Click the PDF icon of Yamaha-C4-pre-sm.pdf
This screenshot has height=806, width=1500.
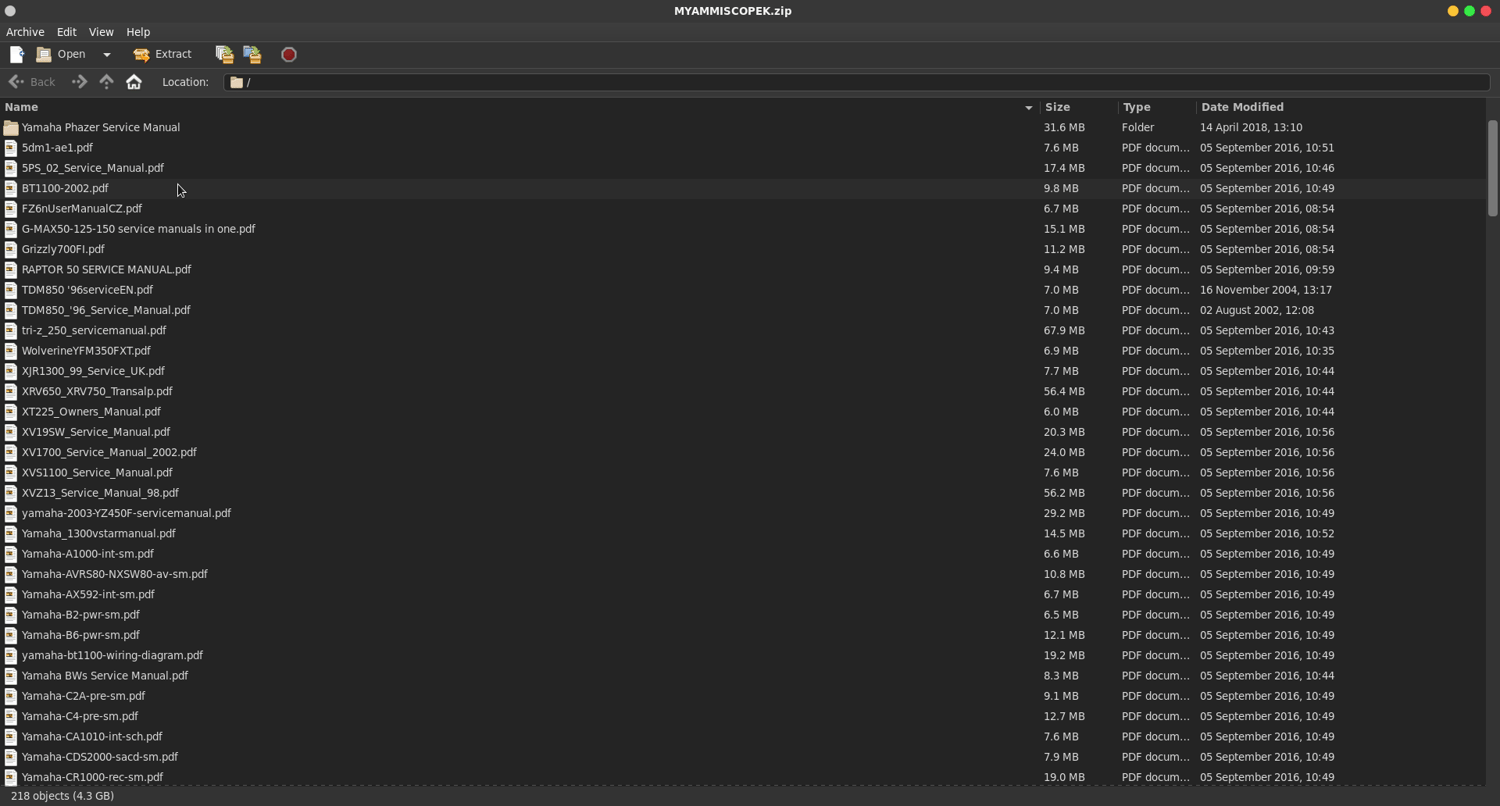(x=11, y=716)
